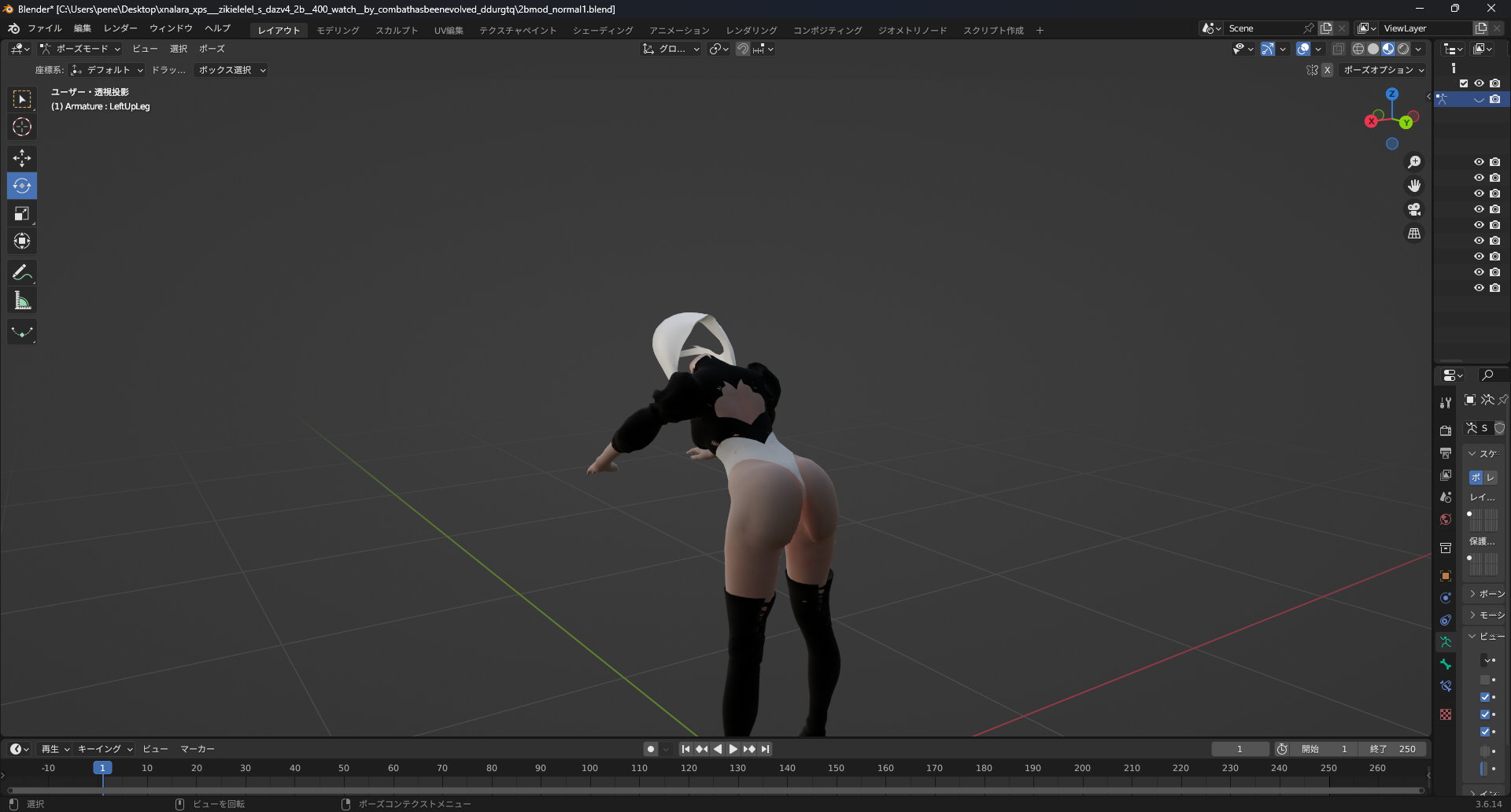
Task: Toggle the camera view icon
Action: [x=1414, y=209]
